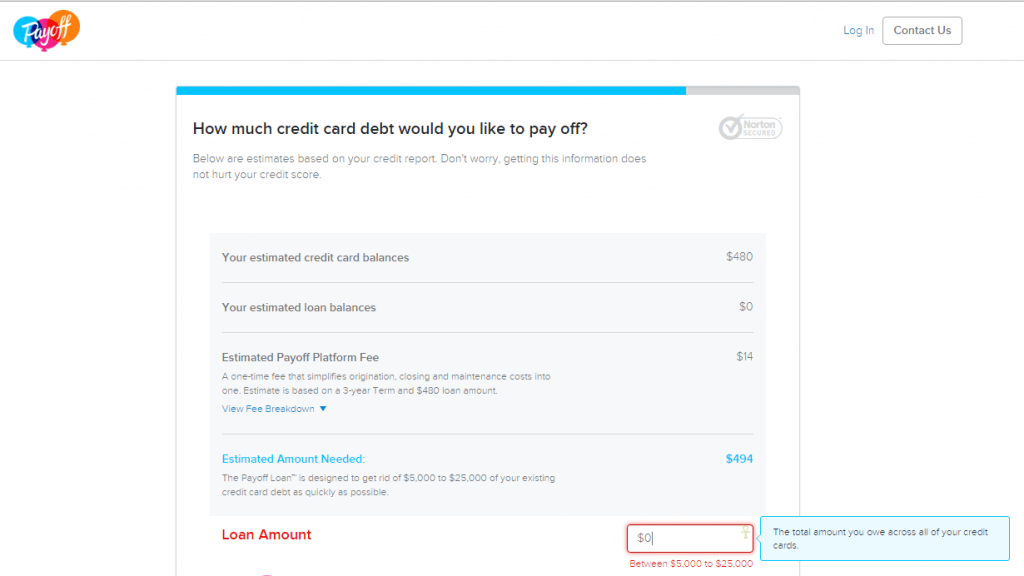Click the credit card debt question heading
Image resolution: width=1024 pixels, height=576 pixels.
390,129
